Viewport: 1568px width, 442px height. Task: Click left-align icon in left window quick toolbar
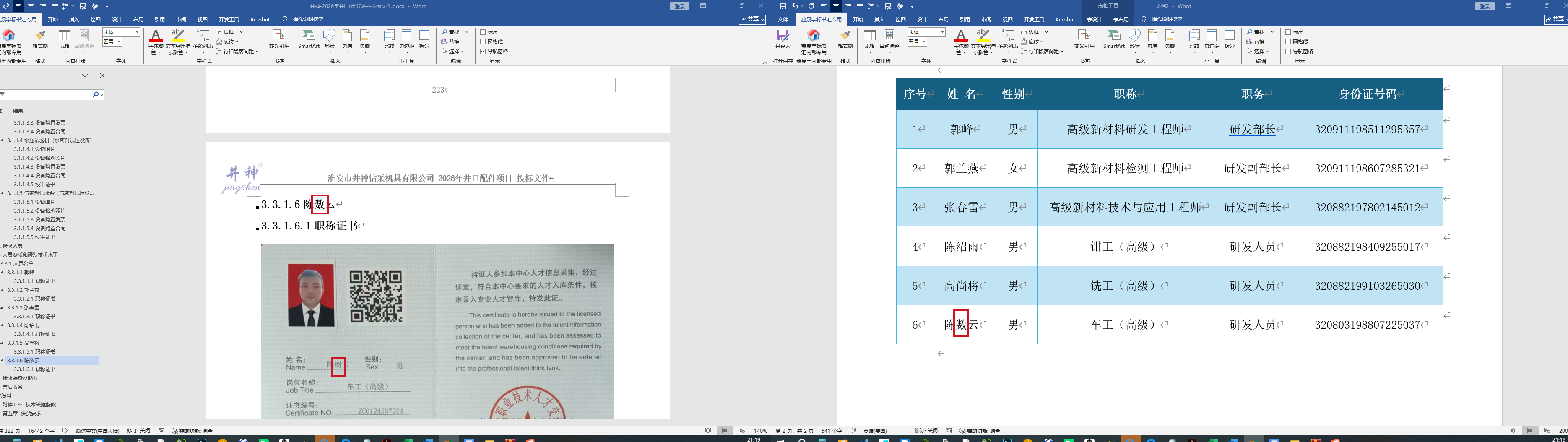[18, 6]
